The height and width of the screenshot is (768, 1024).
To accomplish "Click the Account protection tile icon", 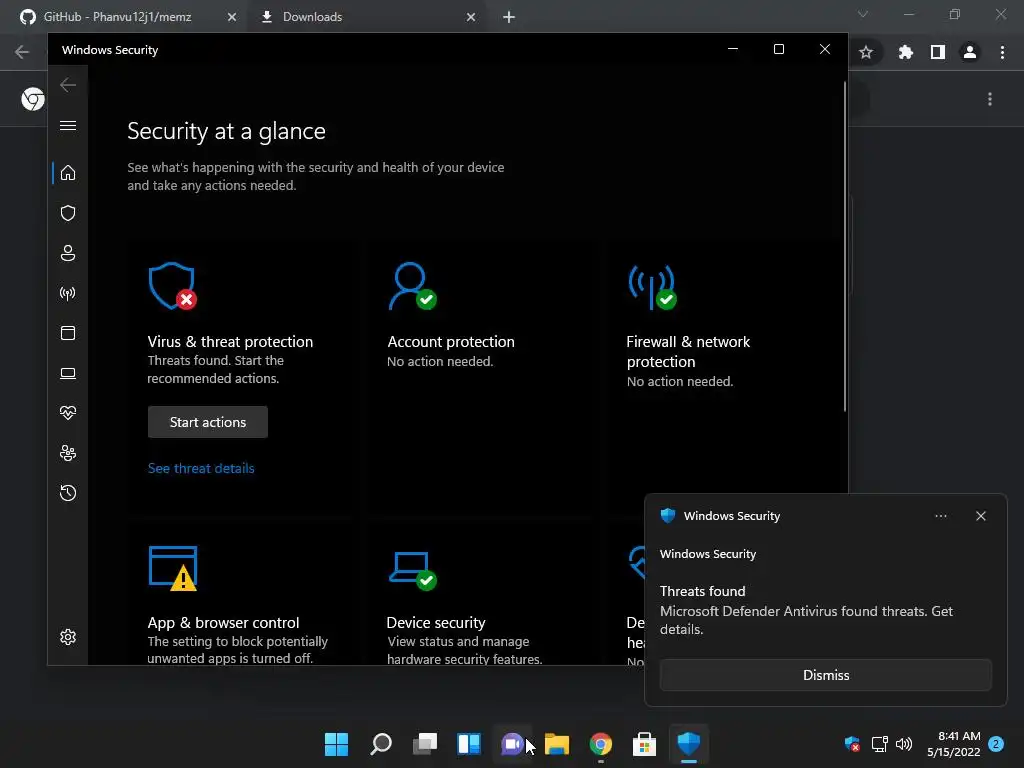I will pyautogui.click(x=413, y=286).
